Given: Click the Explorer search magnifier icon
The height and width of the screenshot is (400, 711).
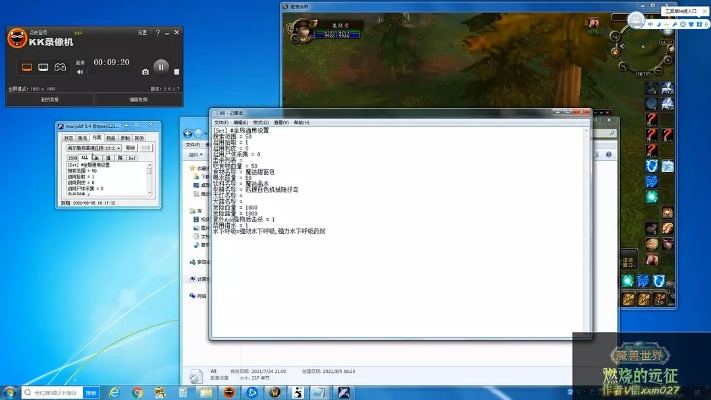Looking at the screenshot, I should tap(612, 133).
